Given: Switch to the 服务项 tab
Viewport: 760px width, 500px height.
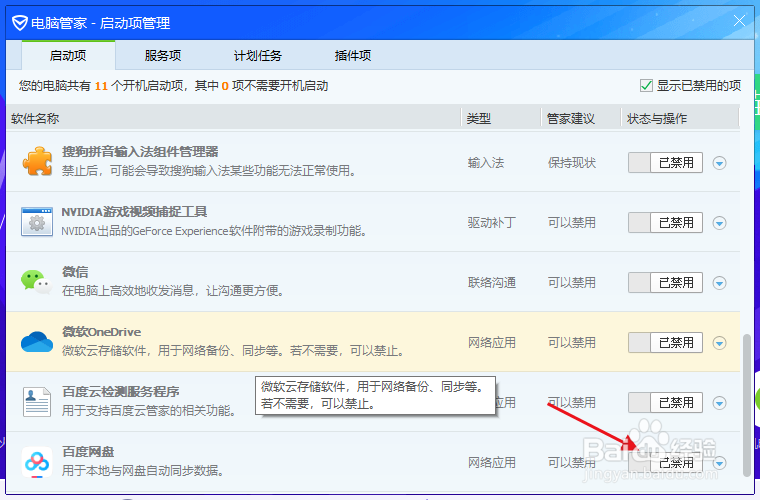Looking at the screenshot, I should [162, 55].
